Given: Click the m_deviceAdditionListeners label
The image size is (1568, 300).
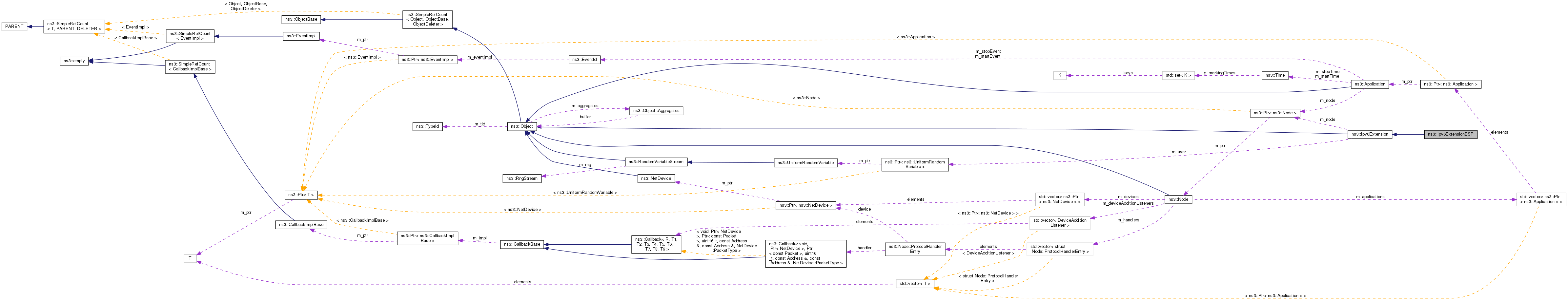Looking at the screenshot, I should 1128,203.
